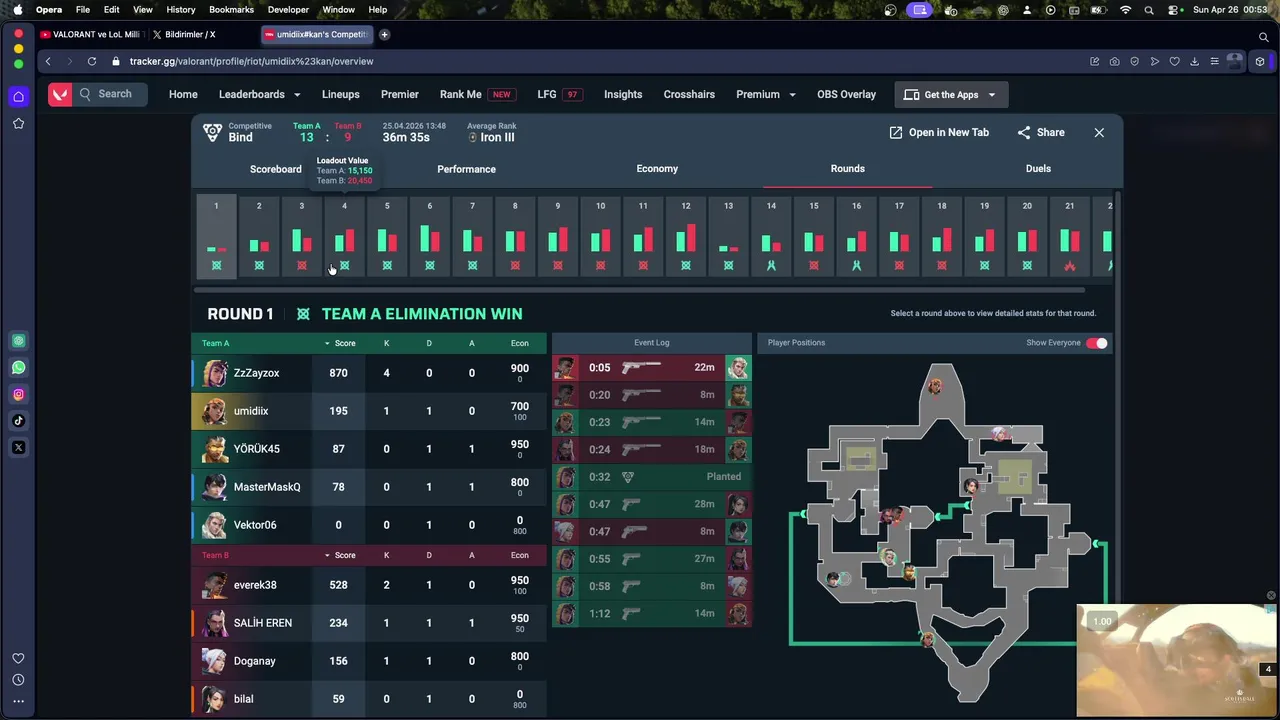
Task: Open the Insights nav link
Action: [x=623, y=94]
